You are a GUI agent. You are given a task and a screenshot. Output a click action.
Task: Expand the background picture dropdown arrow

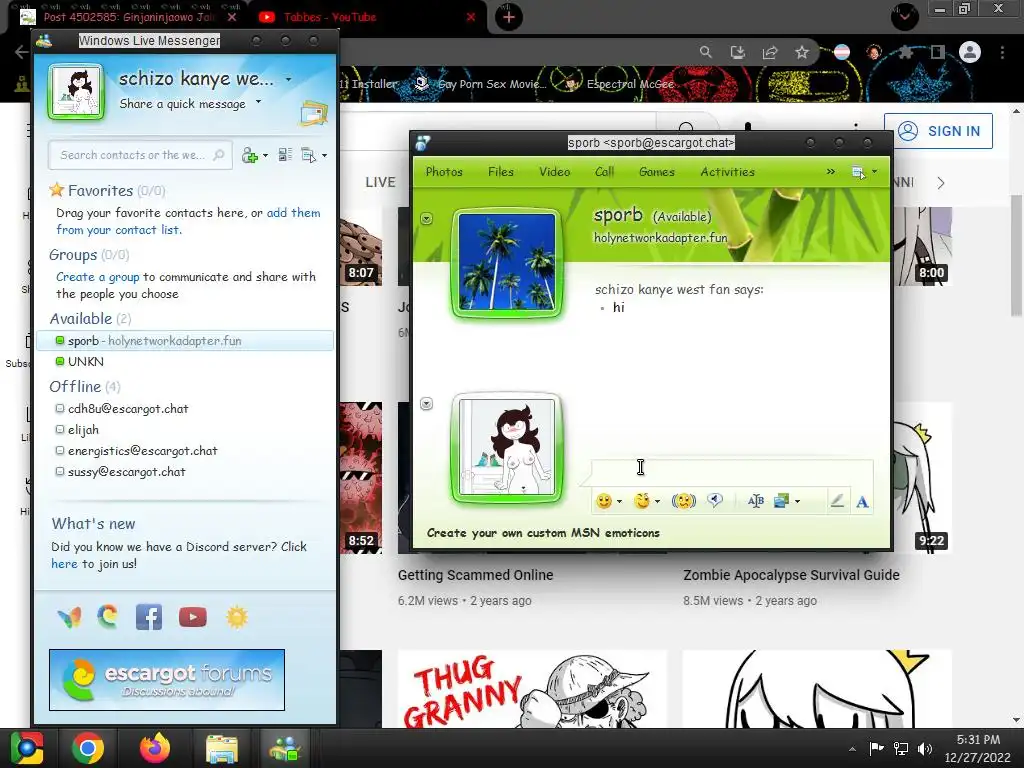click(x=797, y=502)
